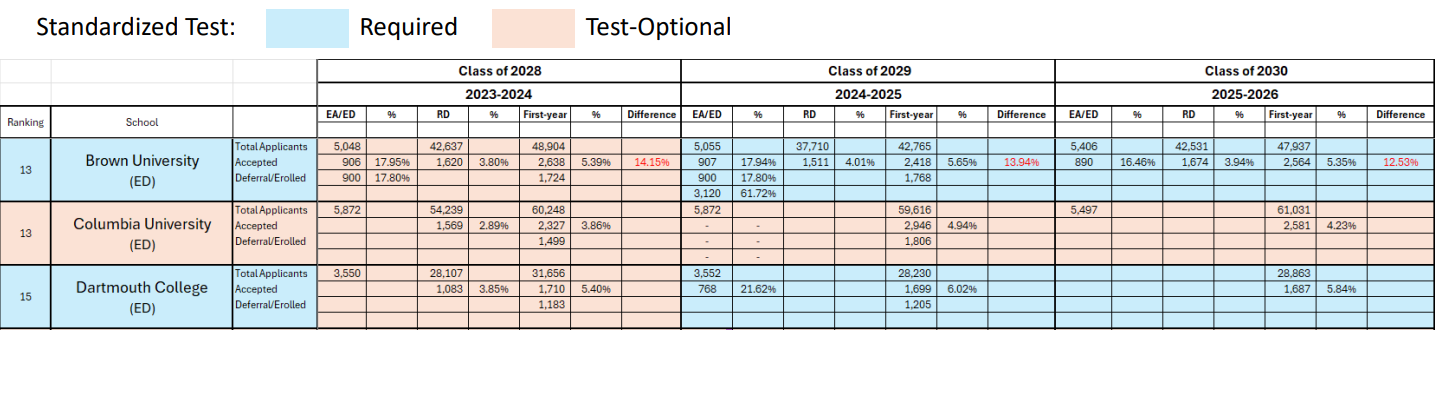This screenshot has height=398, width=1435.
Task: Click the Class of 2029 header
Action: point(868,71)
